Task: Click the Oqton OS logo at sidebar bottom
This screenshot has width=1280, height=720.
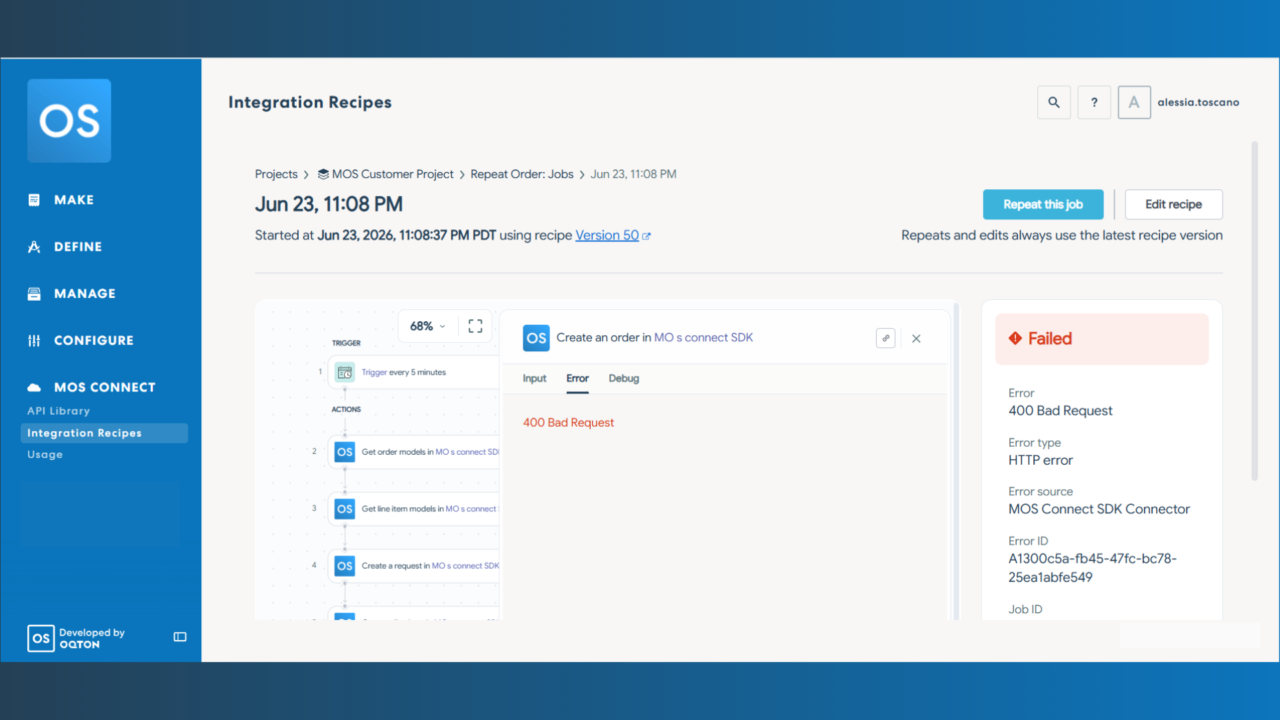Action: pos(41,638)
